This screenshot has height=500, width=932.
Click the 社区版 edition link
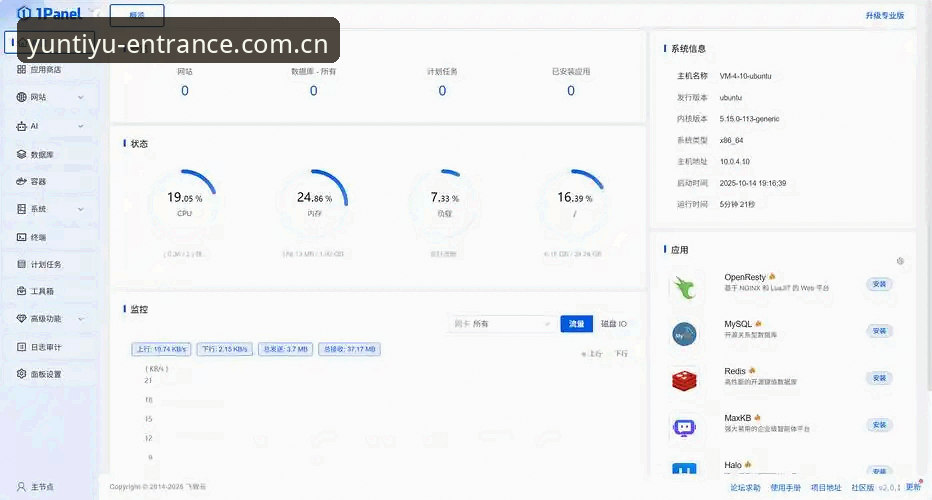pos(862,488)
